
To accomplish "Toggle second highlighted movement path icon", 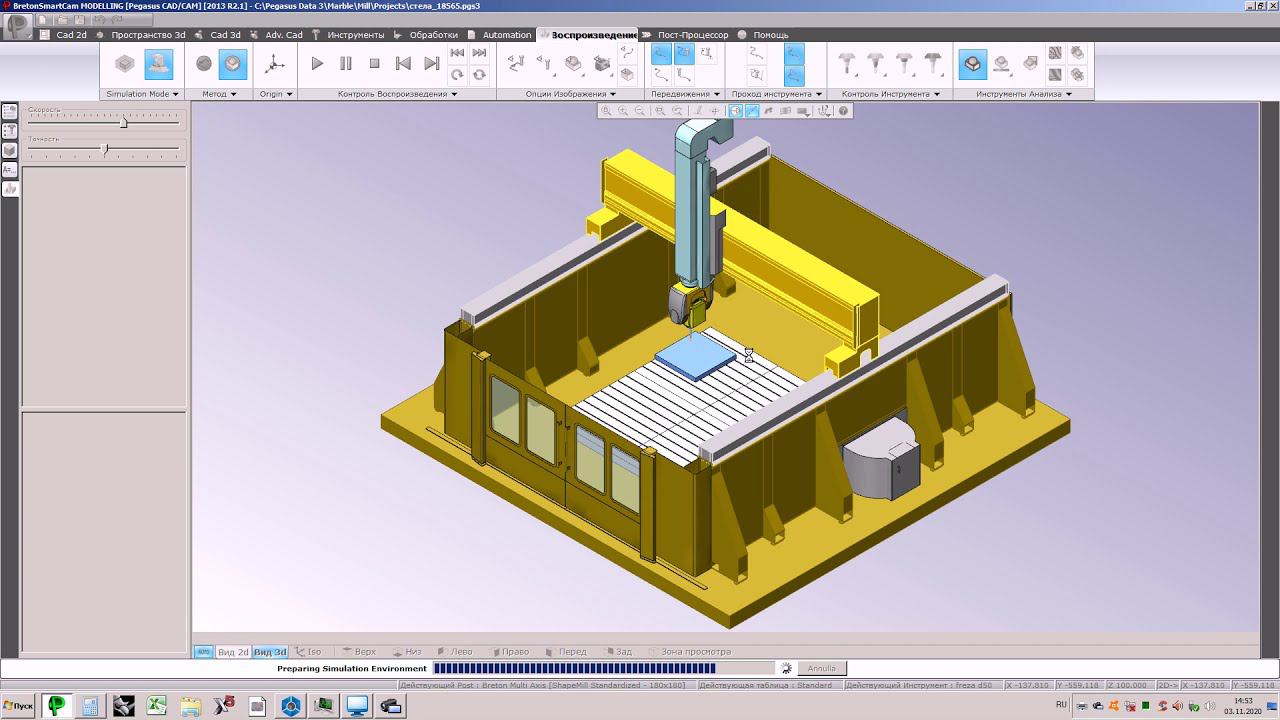I will pos(684,53).
